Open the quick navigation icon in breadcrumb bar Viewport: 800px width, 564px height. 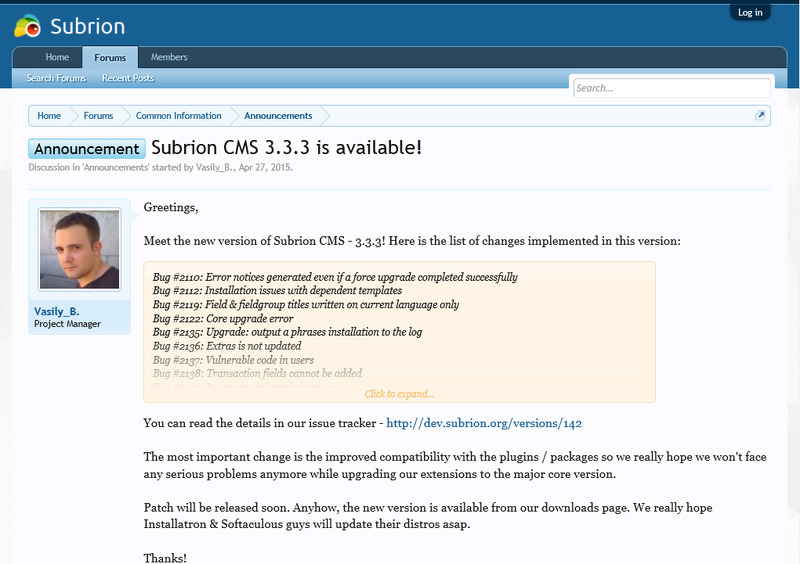(761, 116)
